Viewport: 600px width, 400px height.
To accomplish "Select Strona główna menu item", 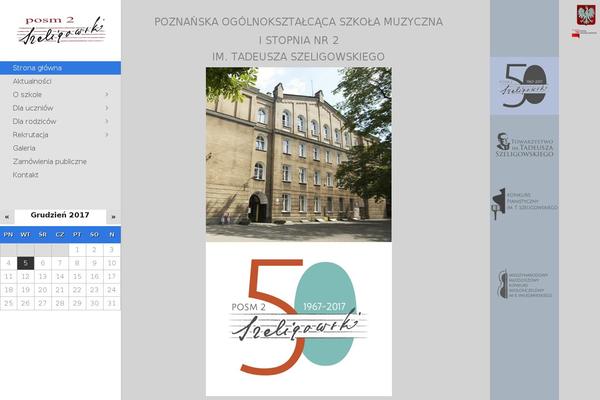I will pos(60,68).
